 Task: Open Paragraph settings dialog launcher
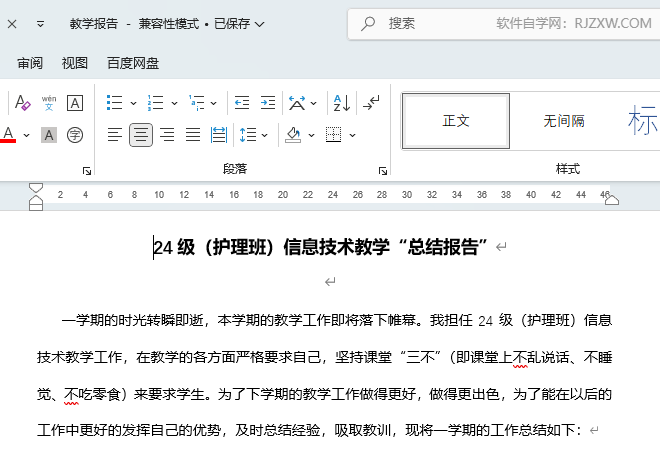383,171
